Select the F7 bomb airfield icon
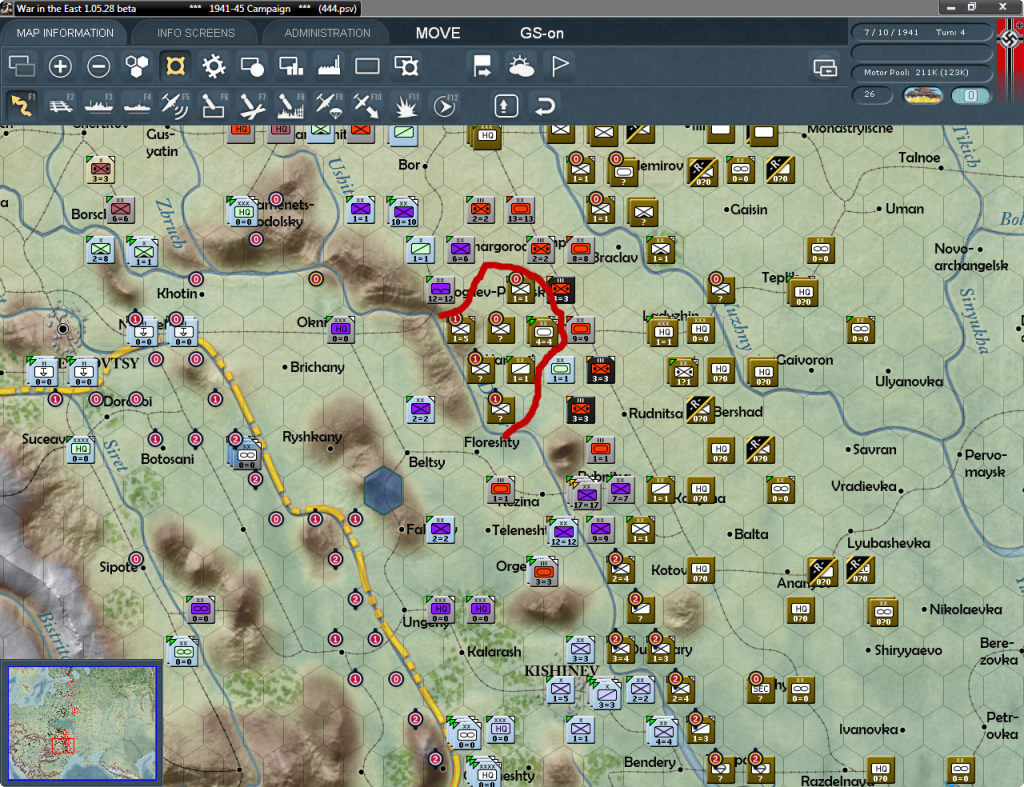 [252, 105]
